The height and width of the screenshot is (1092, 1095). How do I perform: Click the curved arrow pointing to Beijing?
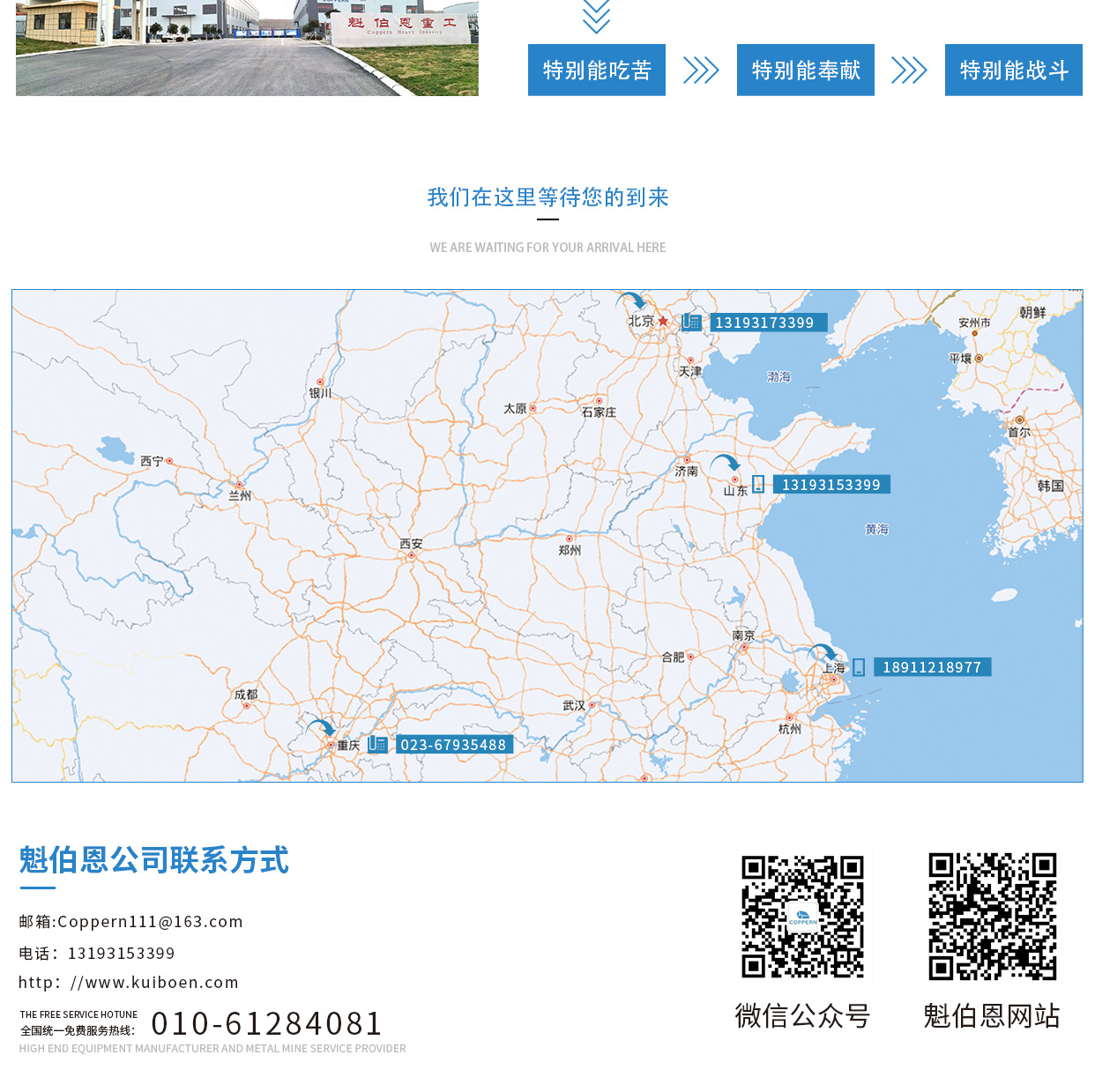[x=631, y=301]
